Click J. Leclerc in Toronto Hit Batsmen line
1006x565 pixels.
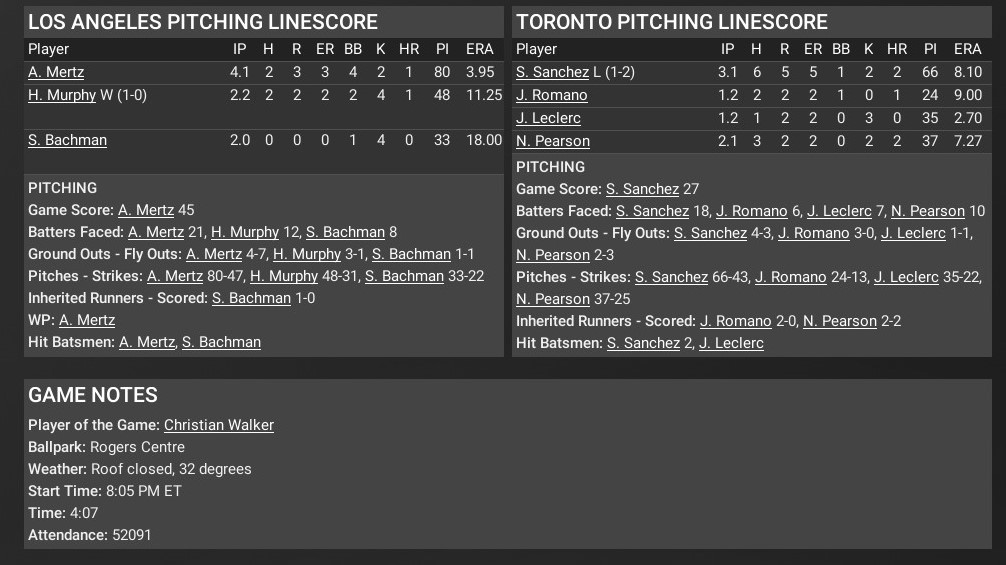(x=731, y=343)
